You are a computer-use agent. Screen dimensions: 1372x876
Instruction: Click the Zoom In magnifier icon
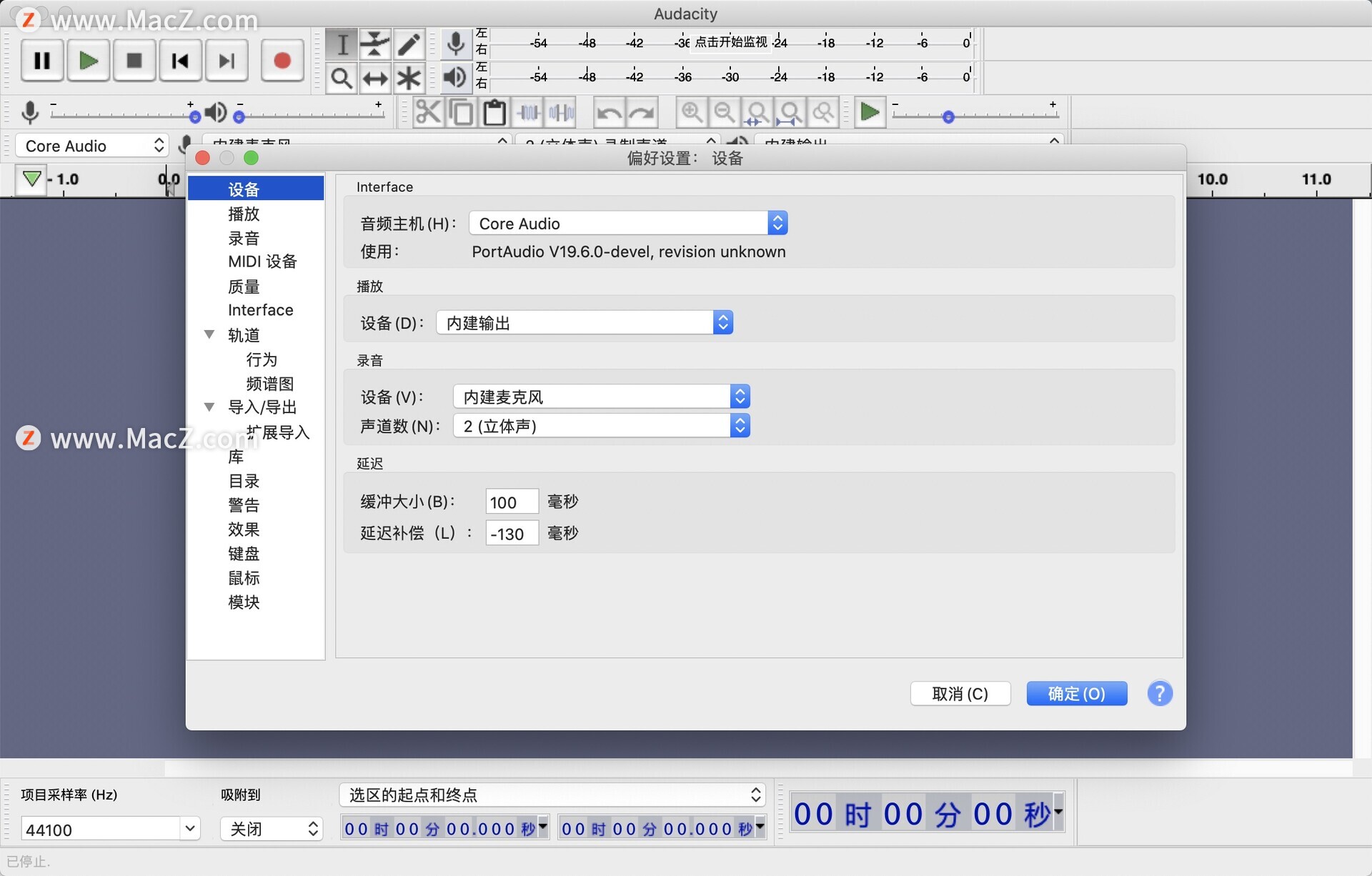tap(691, 113)
